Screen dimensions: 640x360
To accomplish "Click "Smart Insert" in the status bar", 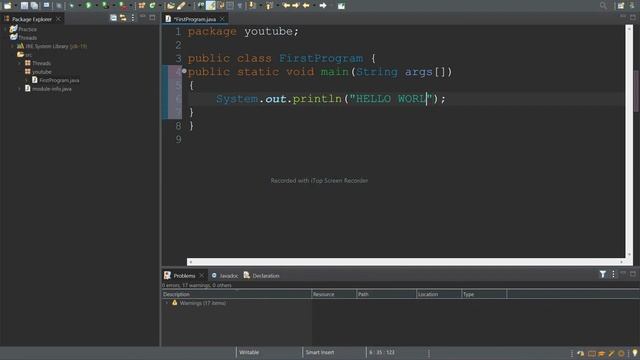I will [x=320, y=352].
